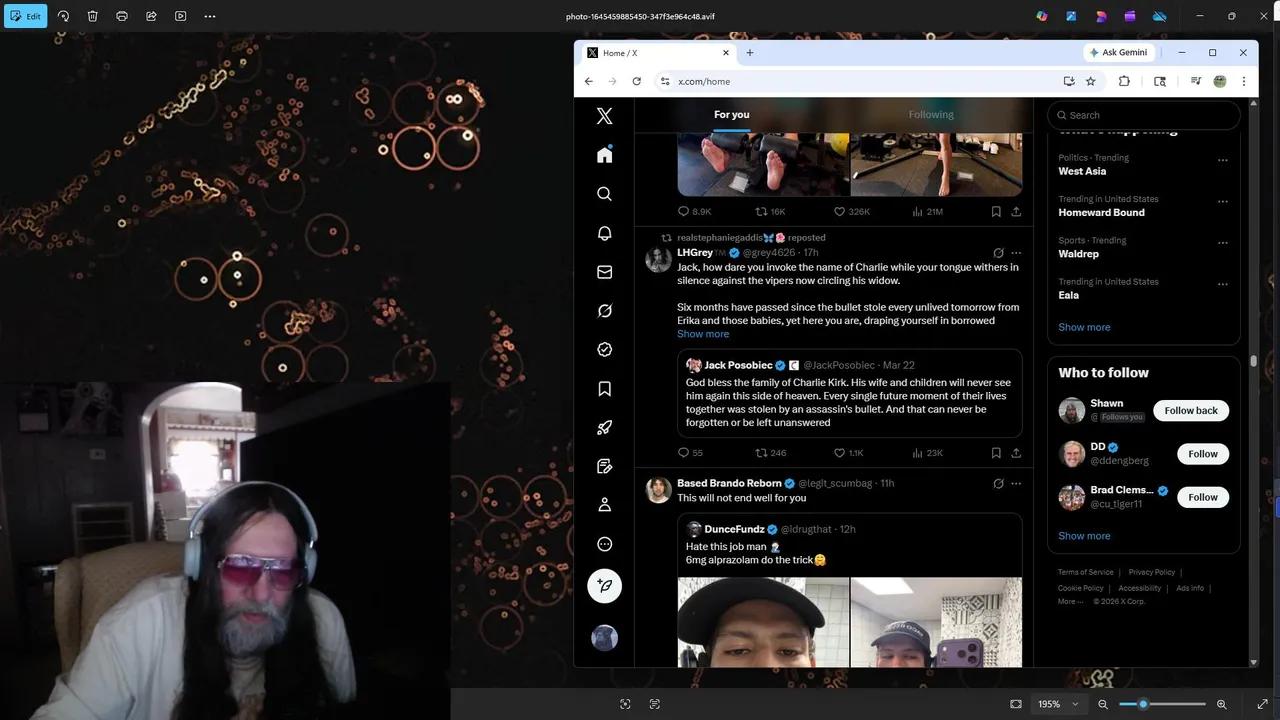Open more options for Waldrep trend
The width and height of the screenshot is (1280, 720).
[x=1222, y=243]
